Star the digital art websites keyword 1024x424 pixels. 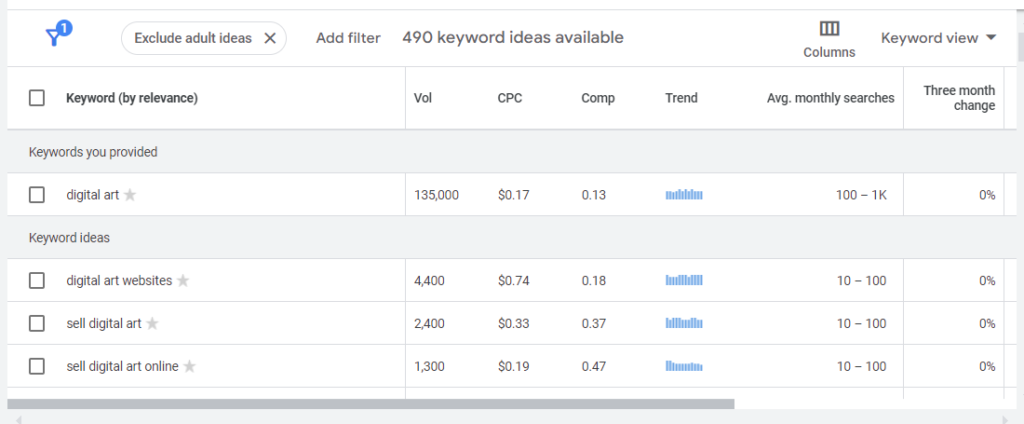[183, 281]
